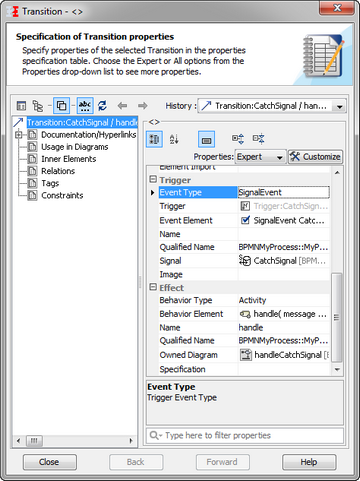Viewport: 360px width, 481px height.
Task: Toggle the show description area button
Action: click(x=206, y=139)
